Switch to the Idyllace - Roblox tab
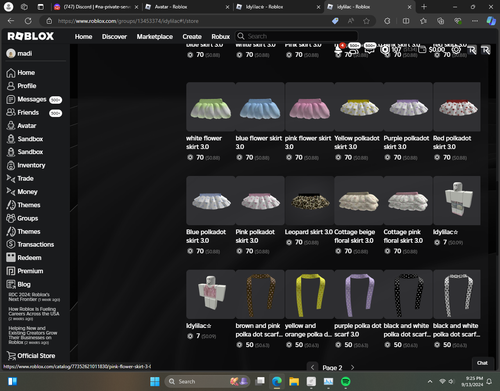Image resolution: width=500 pixels, height=391 pixels. (x=278, y=7)
